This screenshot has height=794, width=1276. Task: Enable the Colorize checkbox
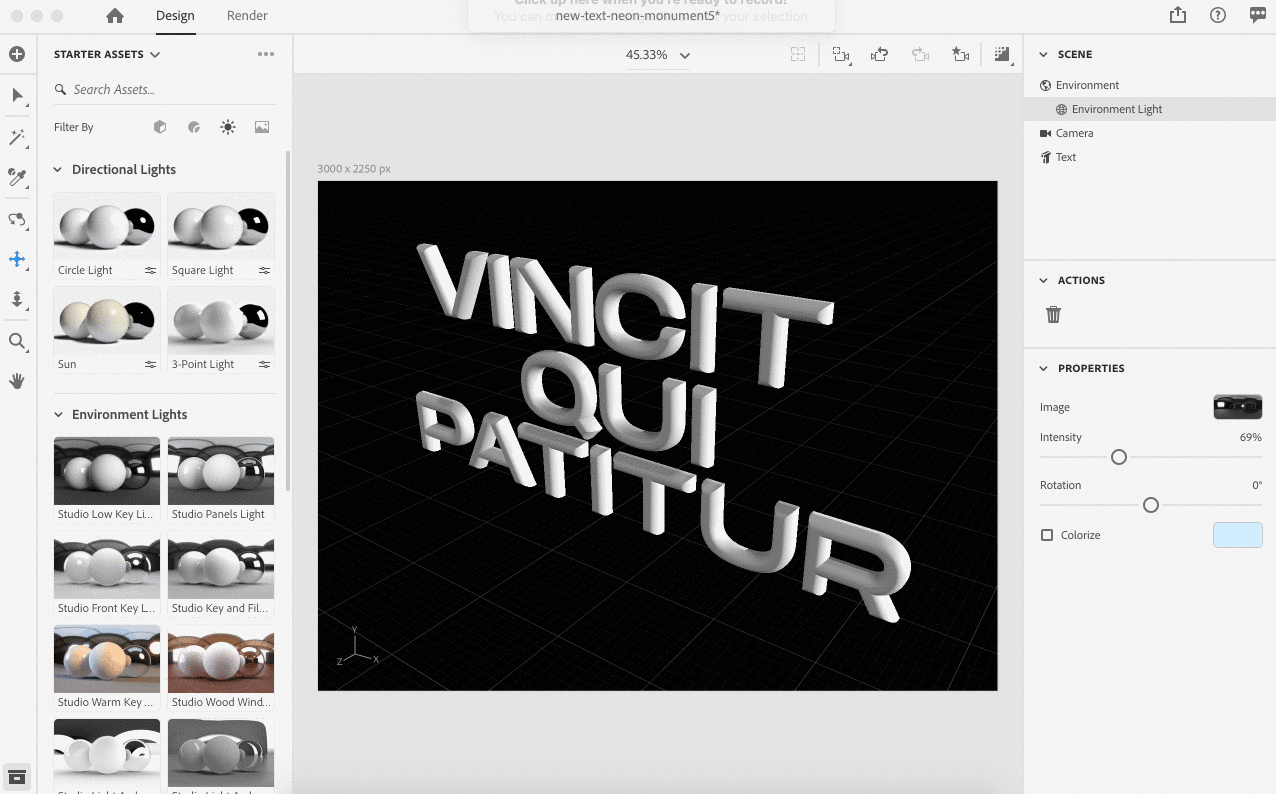click(x=1047, y=535)
